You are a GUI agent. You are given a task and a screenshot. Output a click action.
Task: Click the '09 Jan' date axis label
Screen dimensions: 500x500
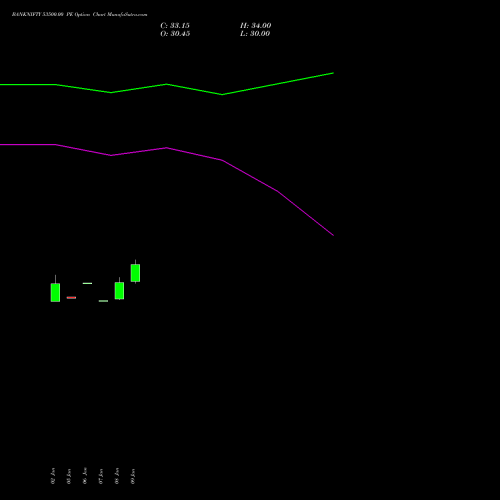133,476
